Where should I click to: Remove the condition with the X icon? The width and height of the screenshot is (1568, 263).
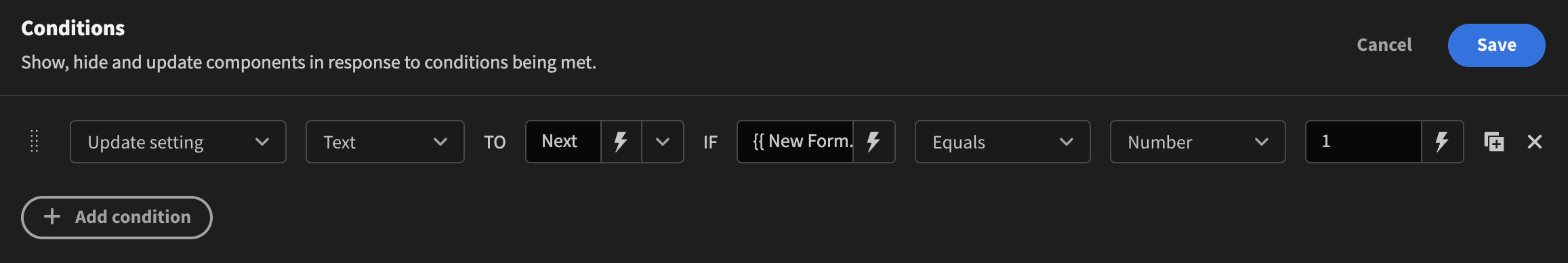click(x=1535, y=142)
